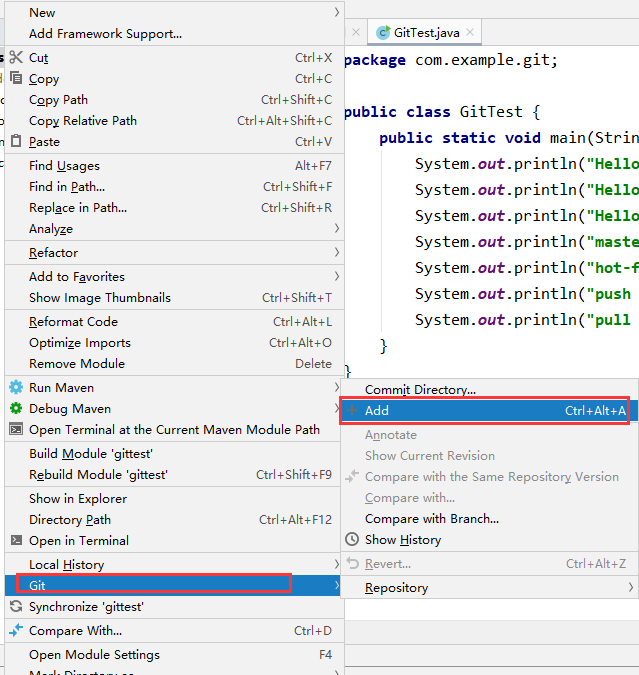
Task: Select Show Image Thumbnails menu item
Action: pos(174,297)
